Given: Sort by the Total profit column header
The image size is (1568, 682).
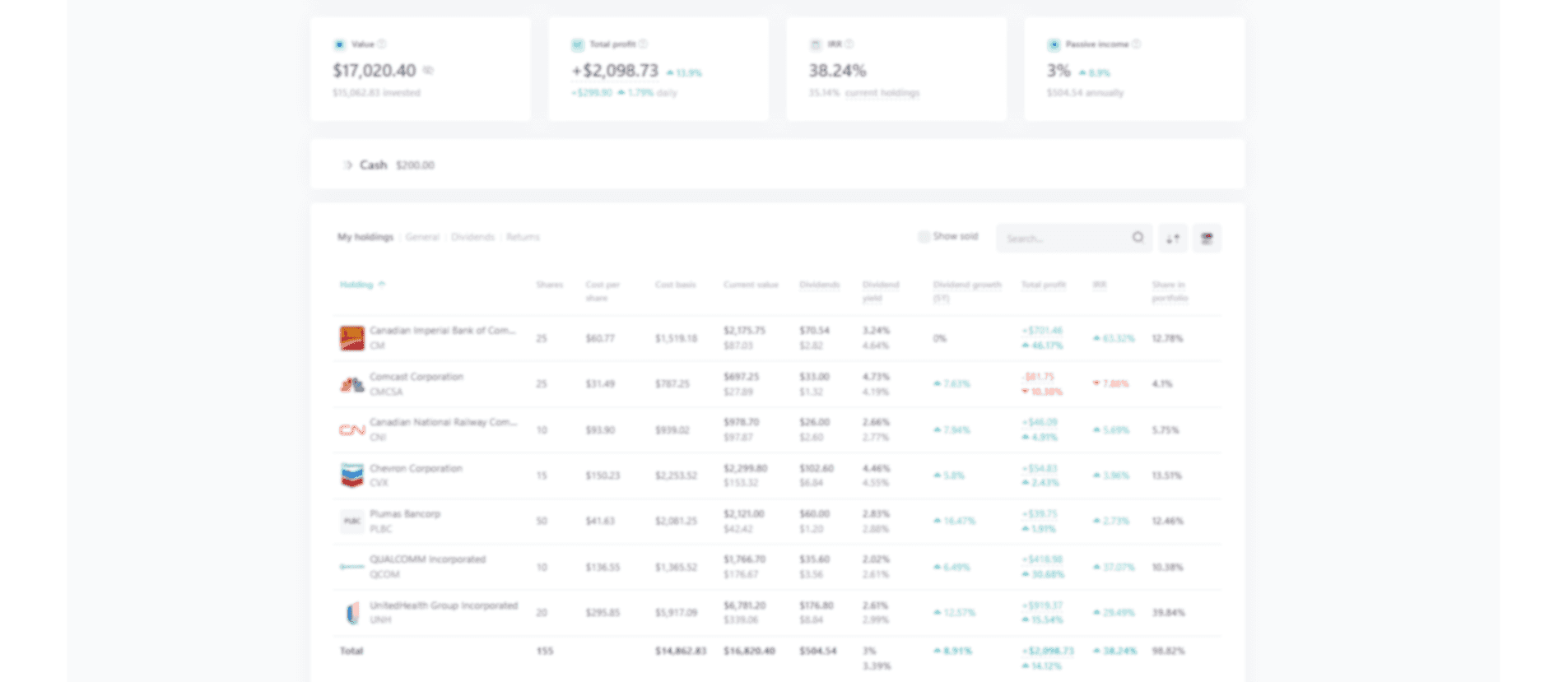Looking at the screenshot, I should (x=1044, y=285).
